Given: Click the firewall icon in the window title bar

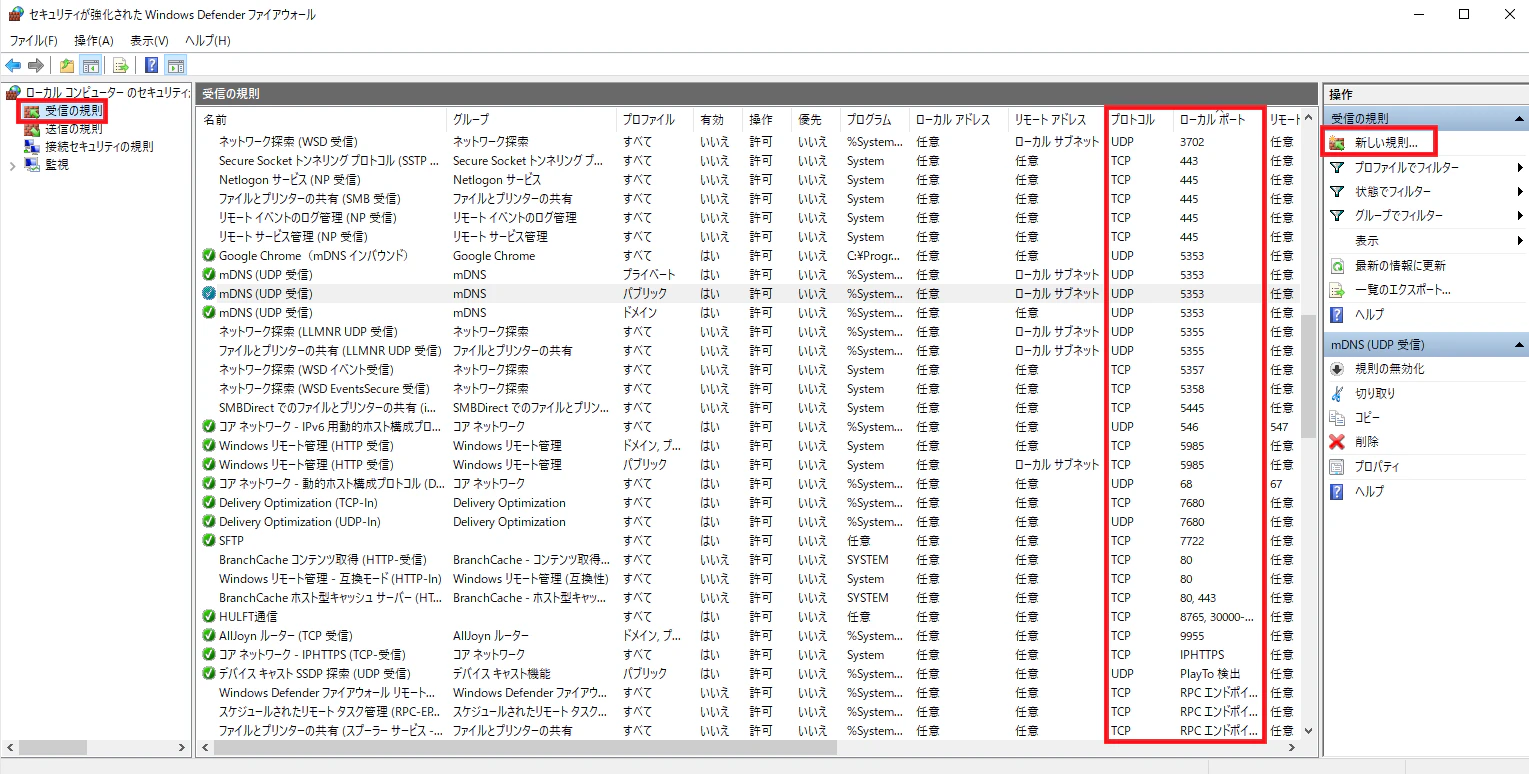Looking at the screenshot, I should pos(15,14).
